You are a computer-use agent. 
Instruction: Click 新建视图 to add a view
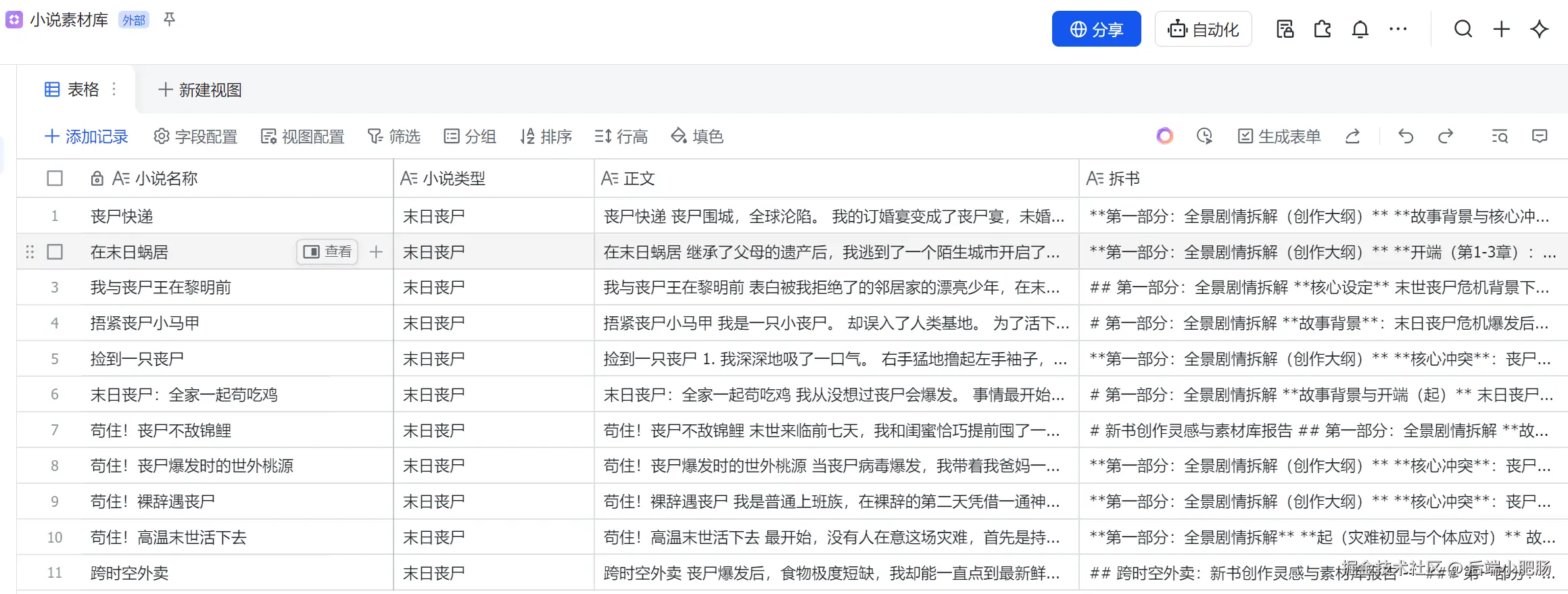[x=200, y=90]
